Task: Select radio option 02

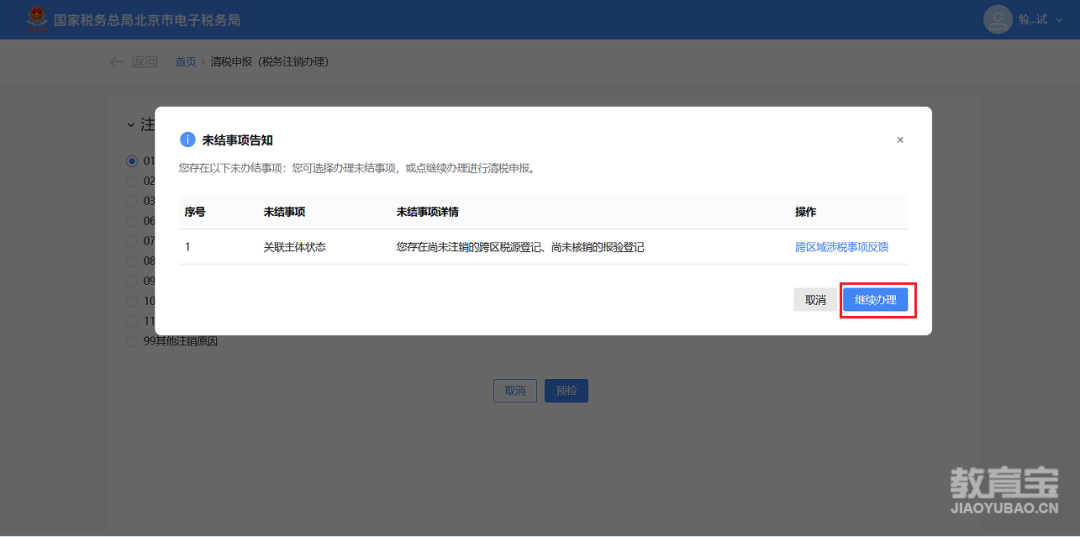Action: pos(132,181)
